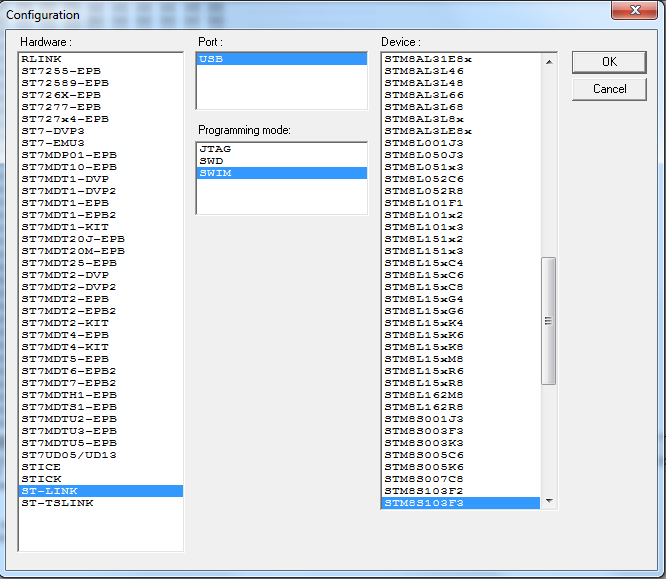Image resolution: width=666 pixels, height=579 pixels.
Task: Close the Configuration dialog window
Action: (635, 10)
